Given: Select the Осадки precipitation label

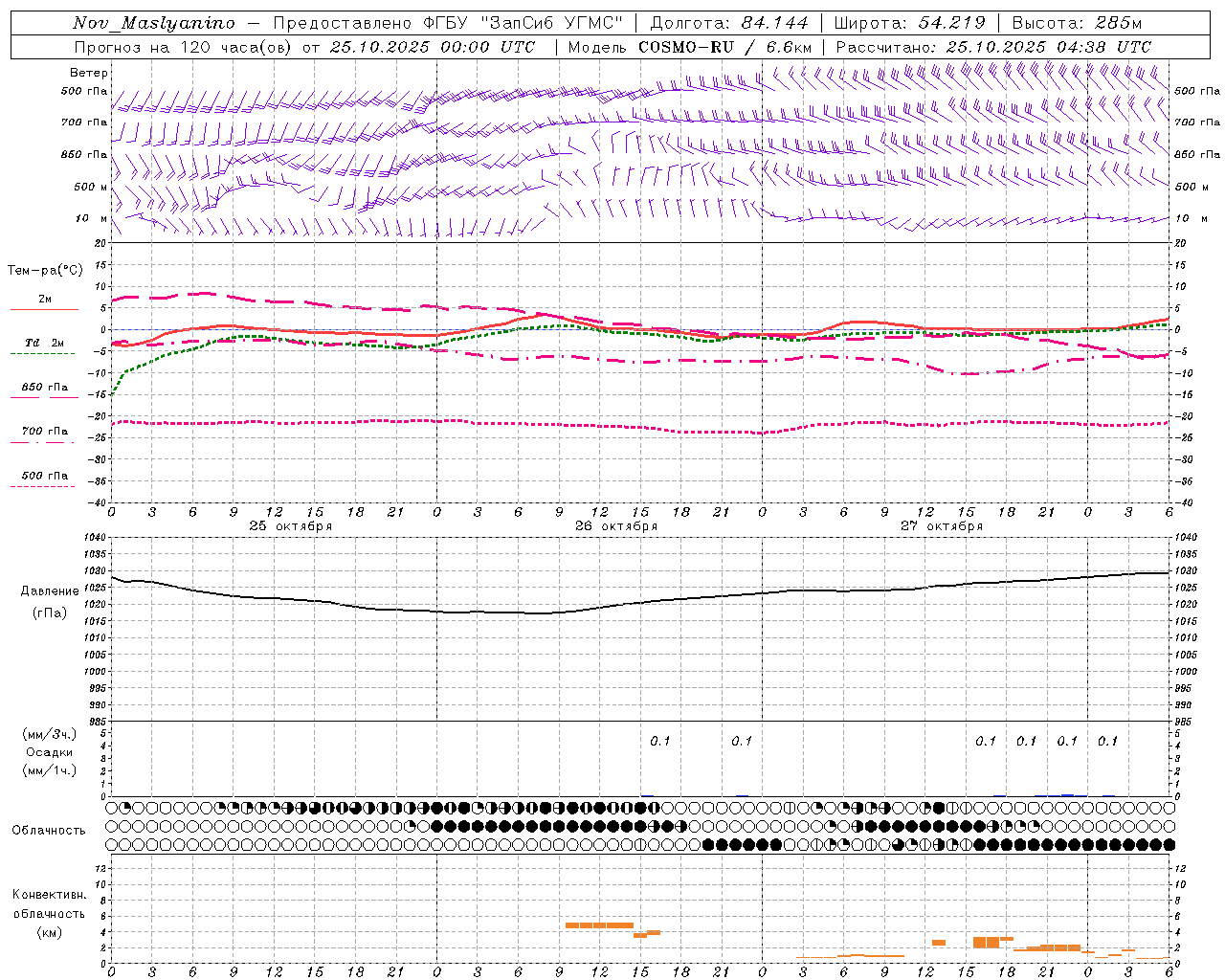Looking at the screenshot, I should point(50,752).
